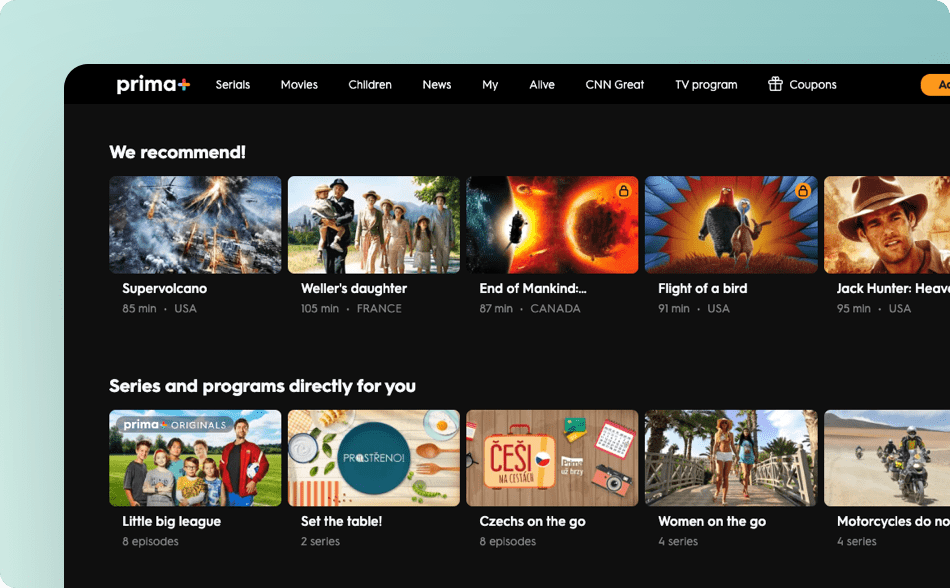
Task: Go to the Movies section
Action: tap(299, 85)
